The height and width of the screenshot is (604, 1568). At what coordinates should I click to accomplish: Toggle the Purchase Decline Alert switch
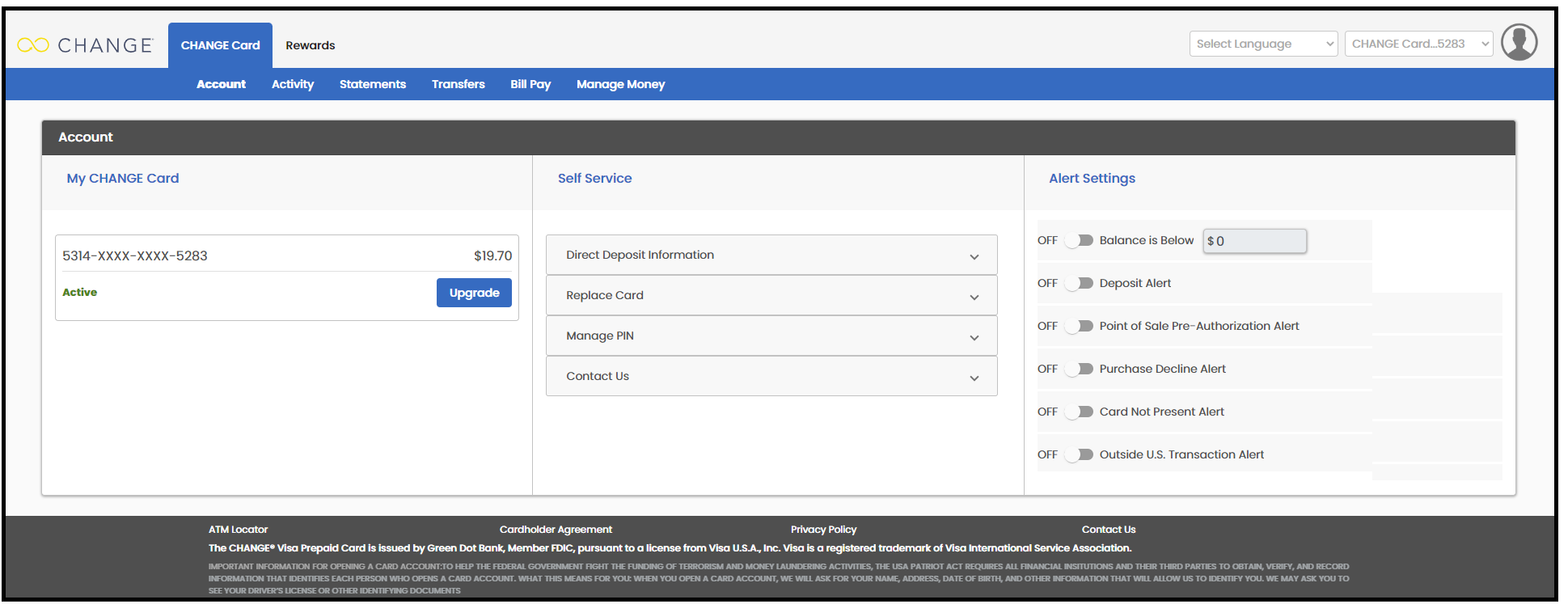pos(1079,369)
